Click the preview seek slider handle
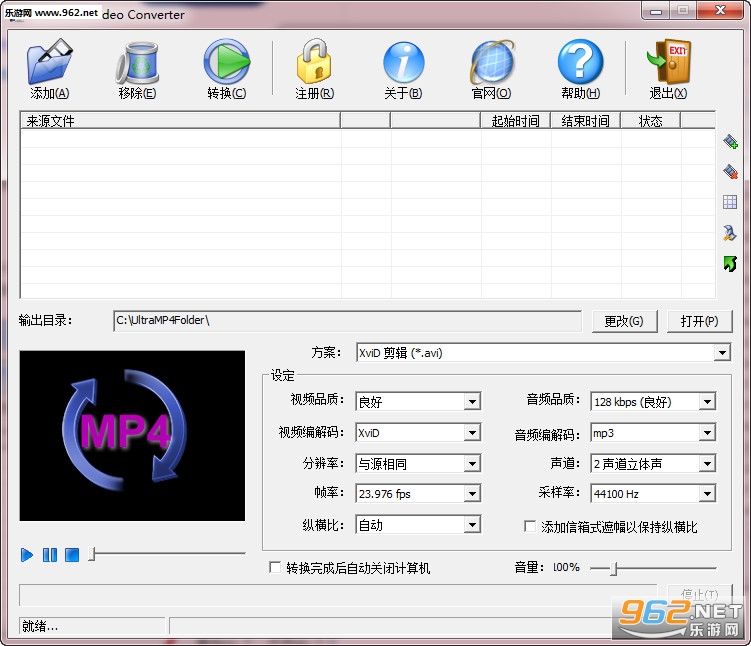The height and width of the screenshot is (646, 751). [x=92, y=554]
